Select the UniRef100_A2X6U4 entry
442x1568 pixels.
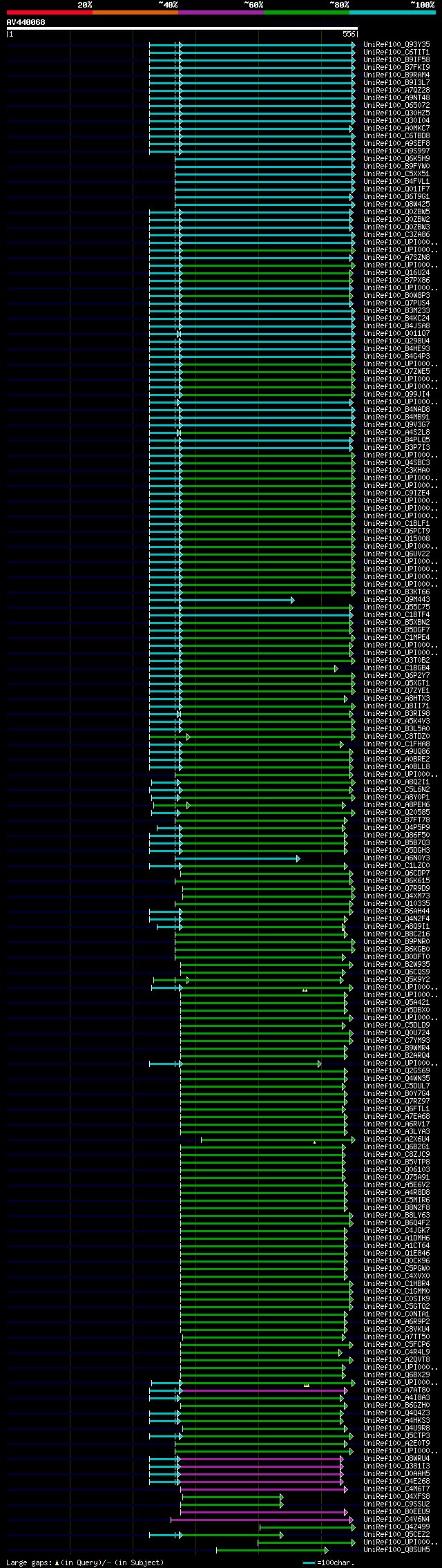point(396,1139)
